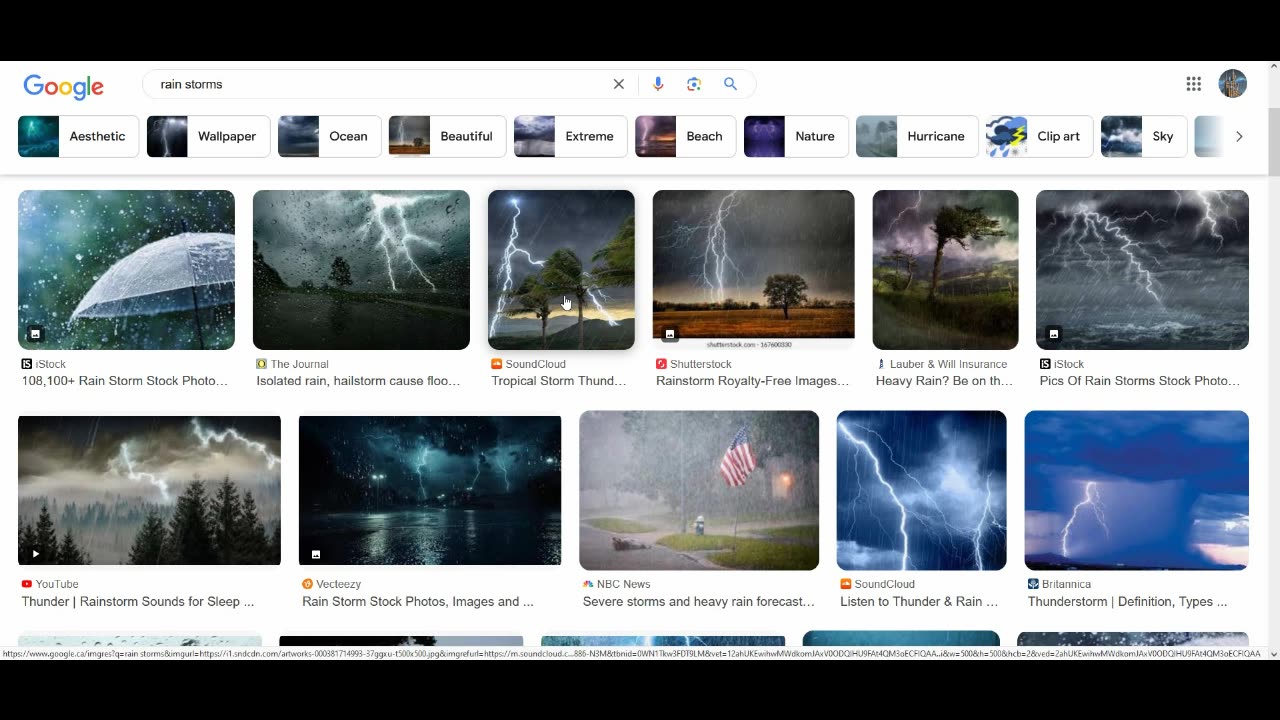Click the video play badge on YouTube thumbnail

click(35, 554)
